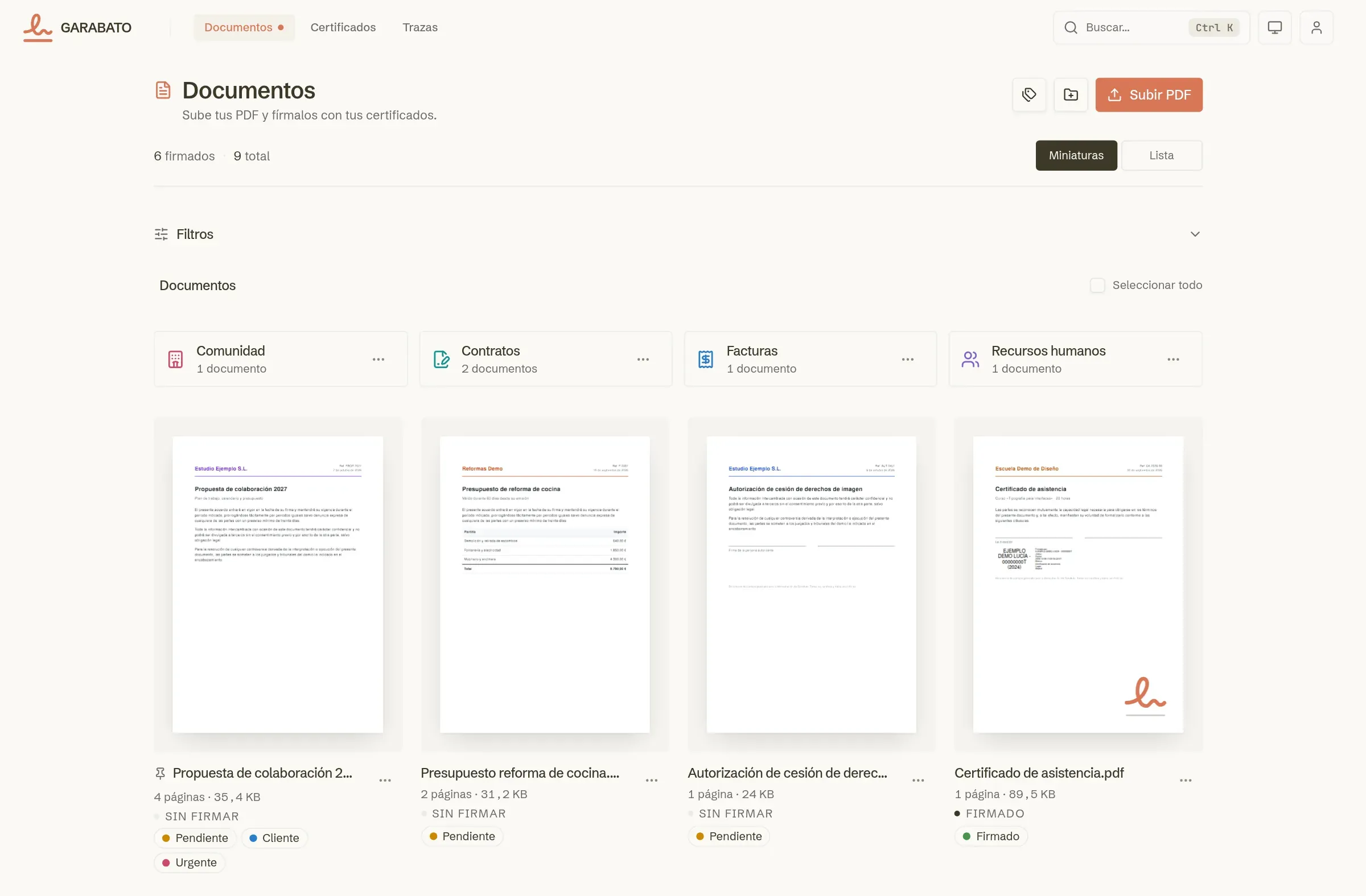This screenshot has width=1366, height=896.
Task: Click the Contratos document-pen icon
Action: click(441, 359)
